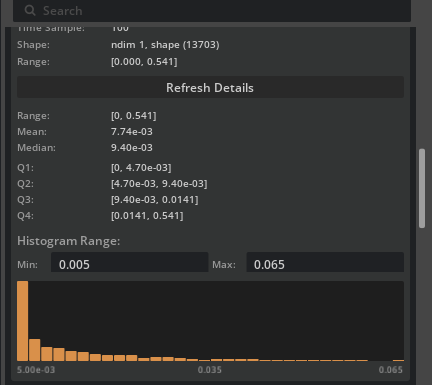
Task: Click the vertical scrollbar thumb
Action: (x=422, y=189)
